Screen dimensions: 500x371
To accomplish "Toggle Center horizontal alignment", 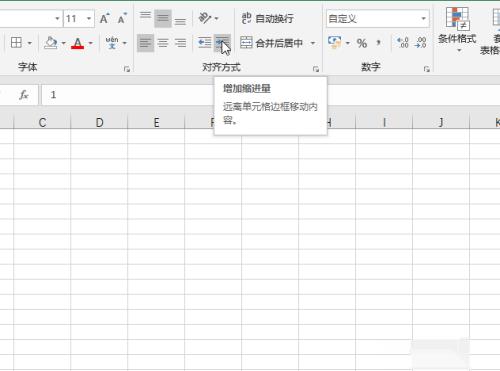I will pos(163,43).
